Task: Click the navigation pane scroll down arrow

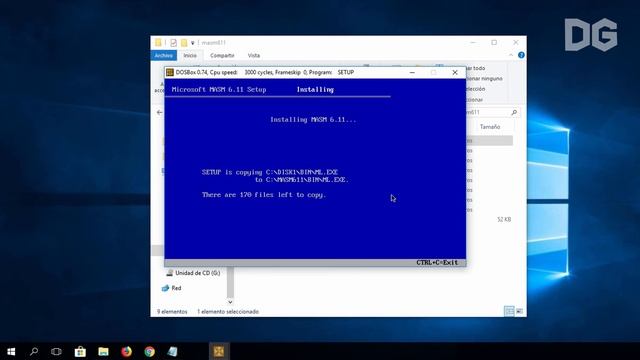Action: [x=230, y=302]
